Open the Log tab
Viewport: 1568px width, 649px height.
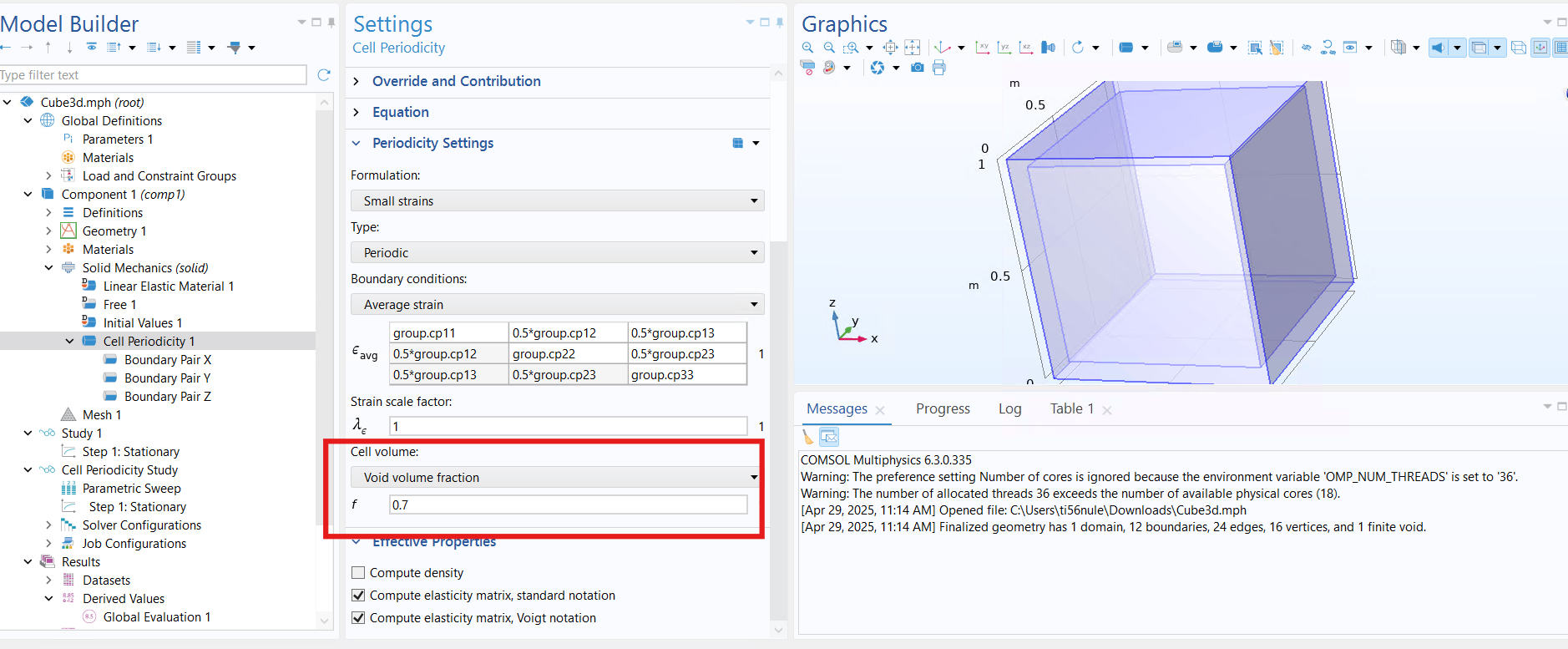(x=1009, y=408)
